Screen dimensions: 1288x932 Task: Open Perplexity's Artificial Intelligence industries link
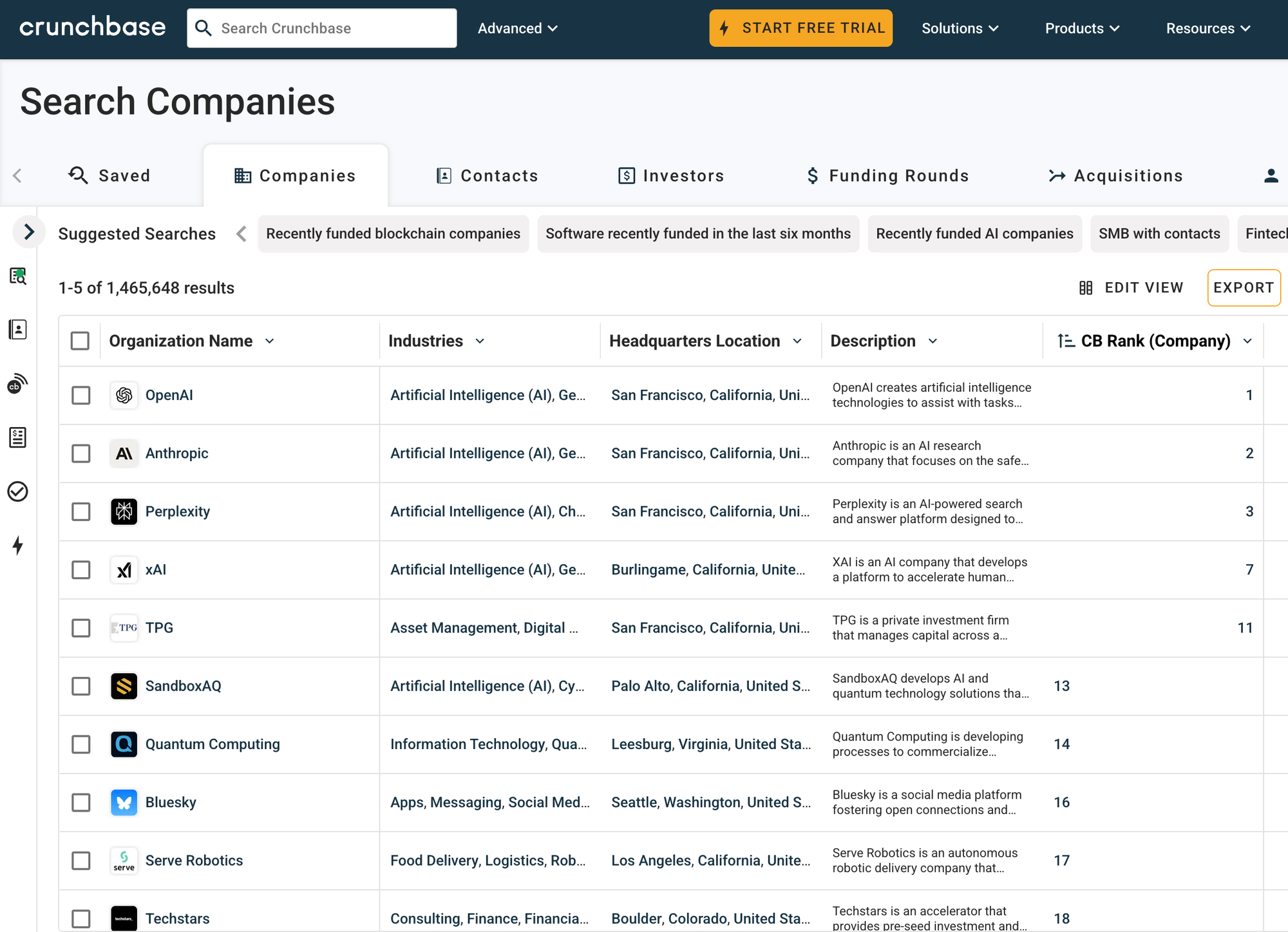pos(472,511)
